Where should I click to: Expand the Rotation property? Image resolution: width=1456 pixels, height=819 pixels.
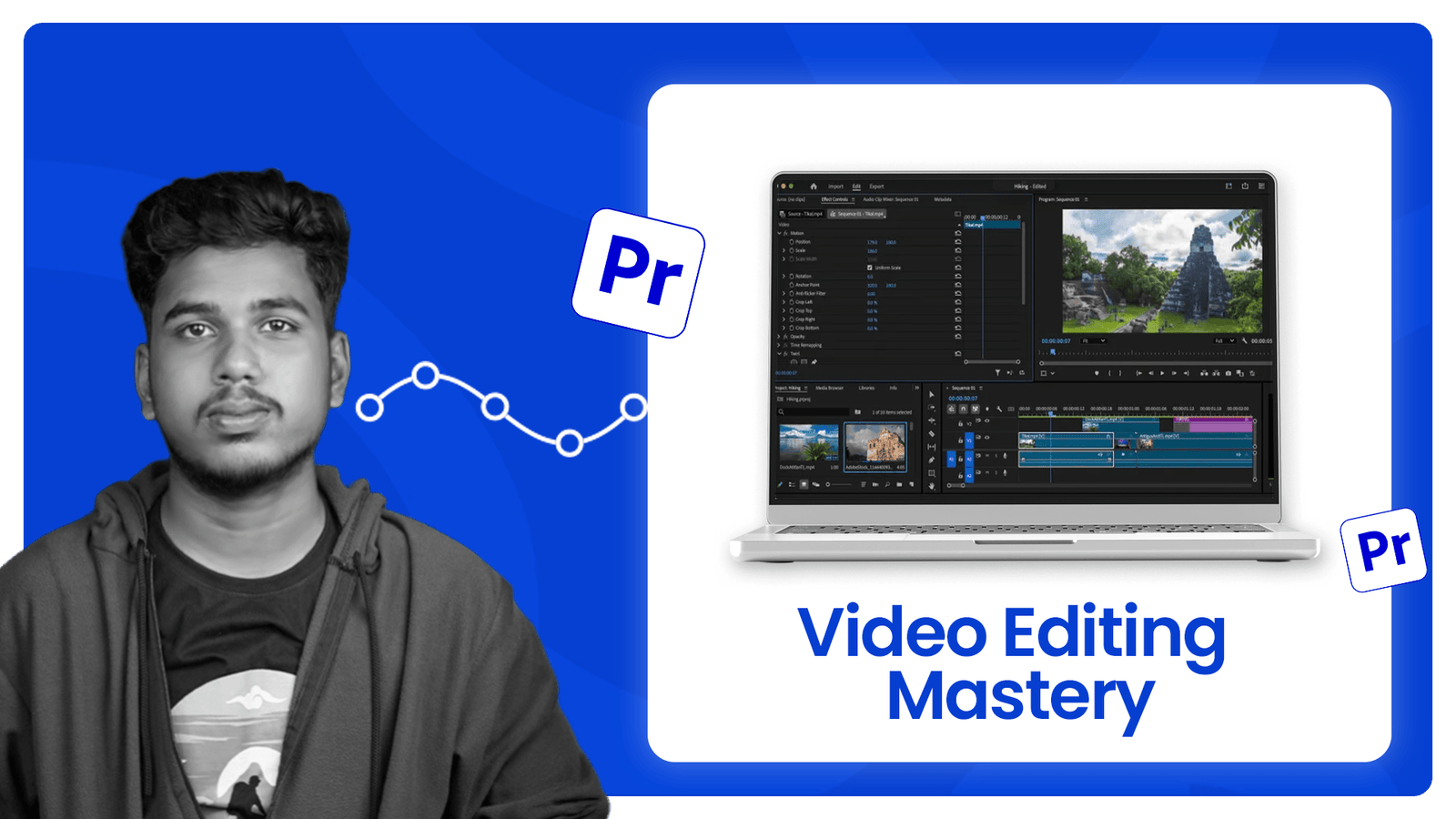[x=784, y=276]
